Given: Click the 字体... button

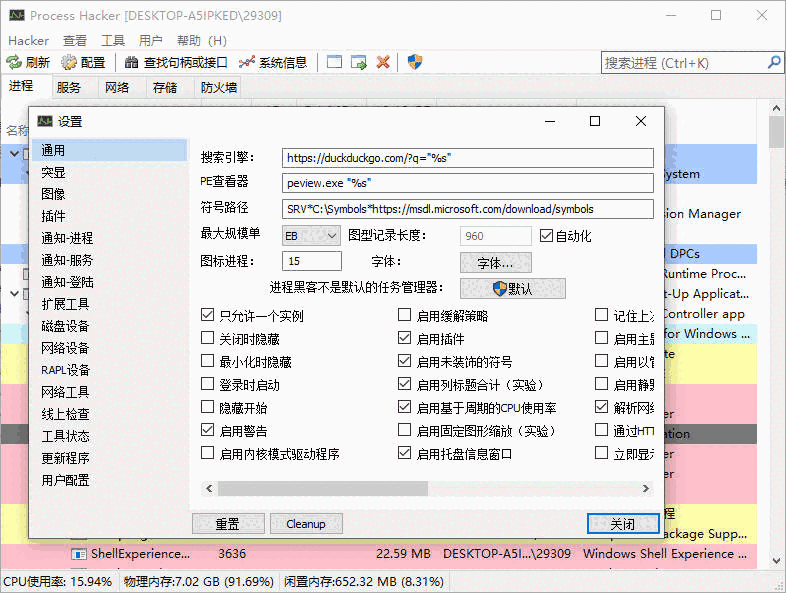Looking at the screenshot, I should click(496, 263).
